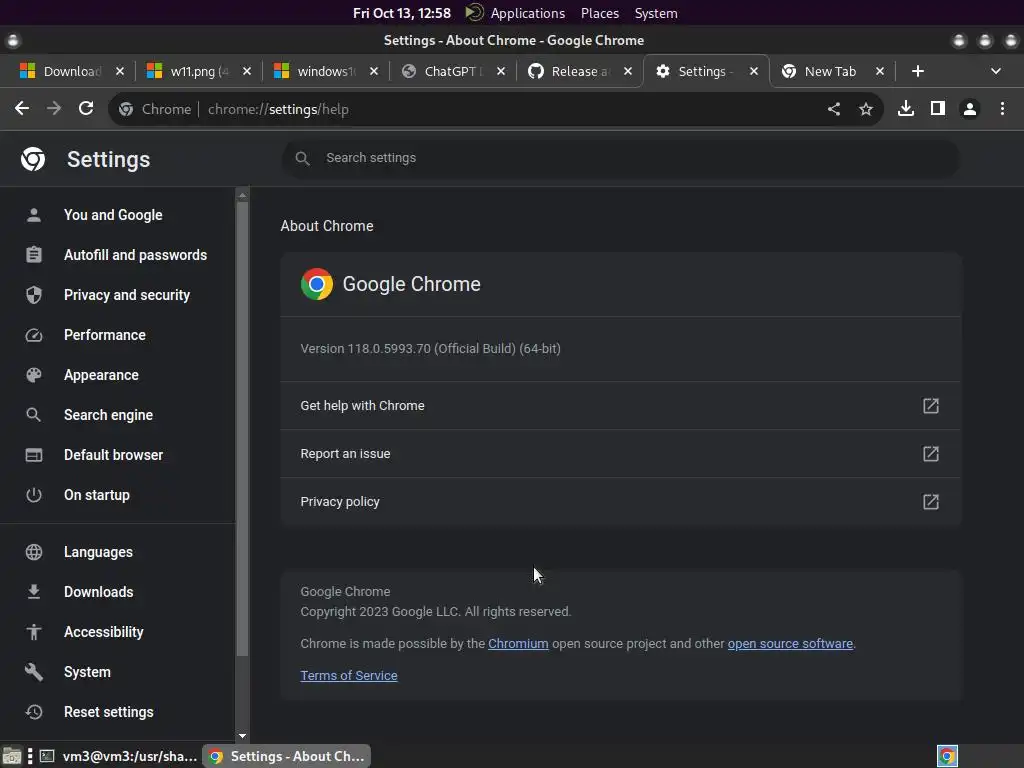Open Performance settings
The height and width of the screenshot is (768, 1024).
tap(118, 335)
